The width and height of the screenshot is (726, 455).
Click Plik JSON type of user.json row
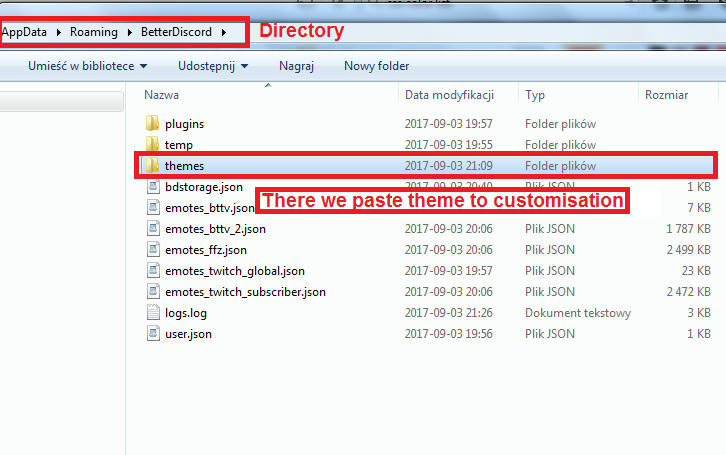(550, 334)
